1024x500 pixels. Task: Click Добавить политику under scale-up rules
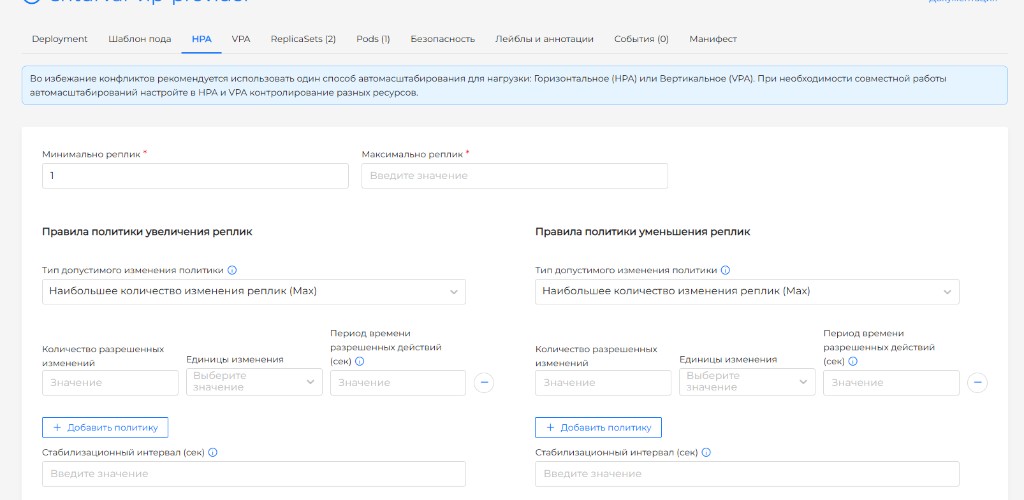coord(105,428)
